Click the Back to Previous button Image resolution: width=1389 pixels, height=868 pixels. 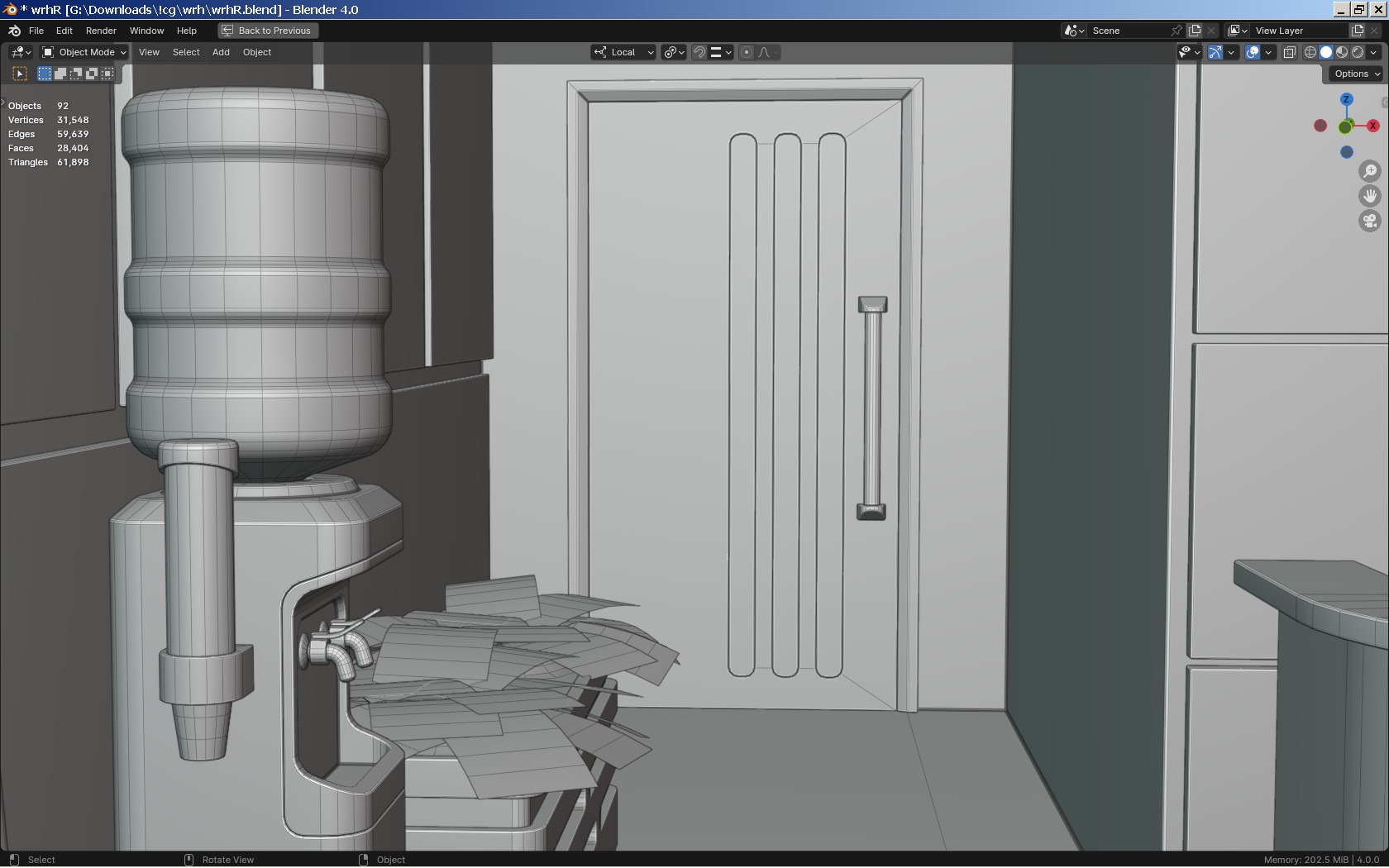268,31
